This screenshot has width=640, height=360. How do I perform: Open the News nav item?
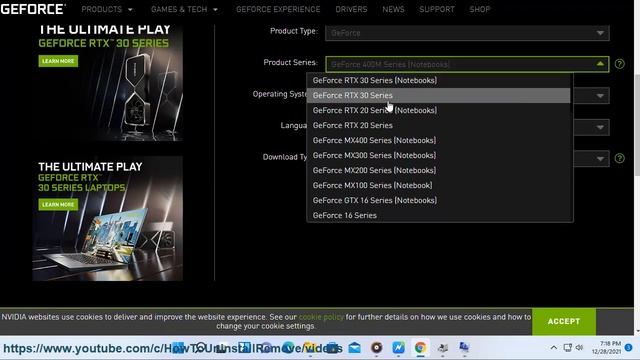[x=393, y=9]
